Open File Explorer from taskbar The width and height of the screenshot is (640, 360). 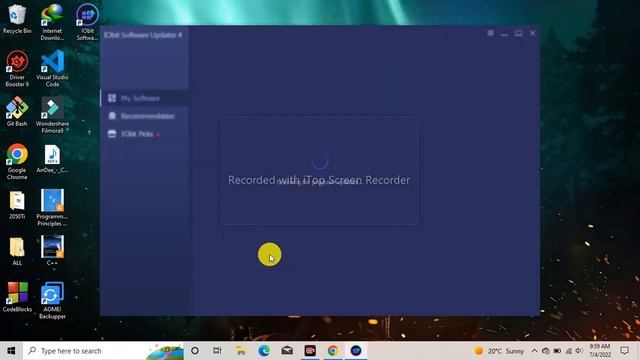[x=241, y=351]
